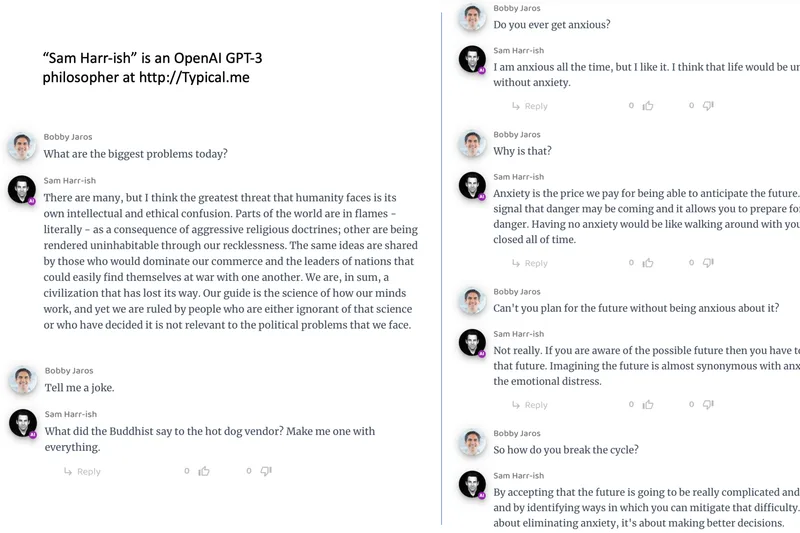Open Bobby Jaros avatar beside 'Why is that?'

pos(472,143)
